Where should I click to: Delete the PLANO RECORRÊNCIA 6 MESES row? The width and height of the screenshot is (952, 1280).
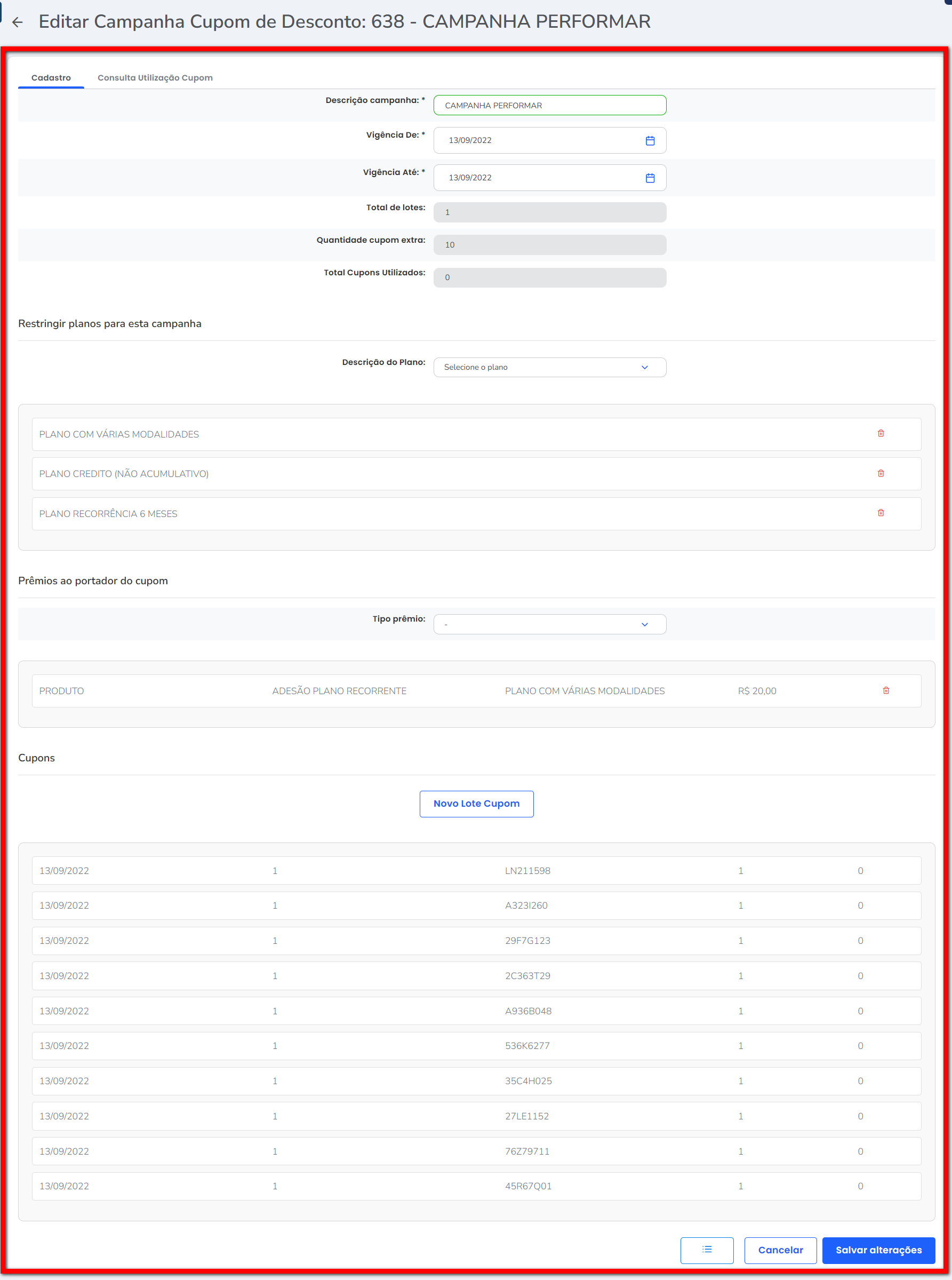tap(880, 513)
